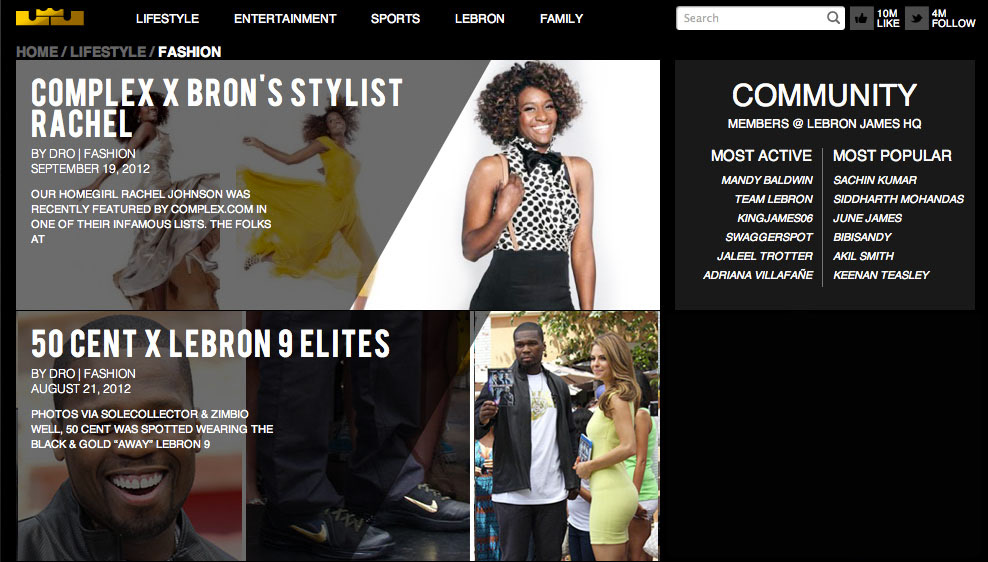Open Keenan Teasley's profile link

(881, 275)
